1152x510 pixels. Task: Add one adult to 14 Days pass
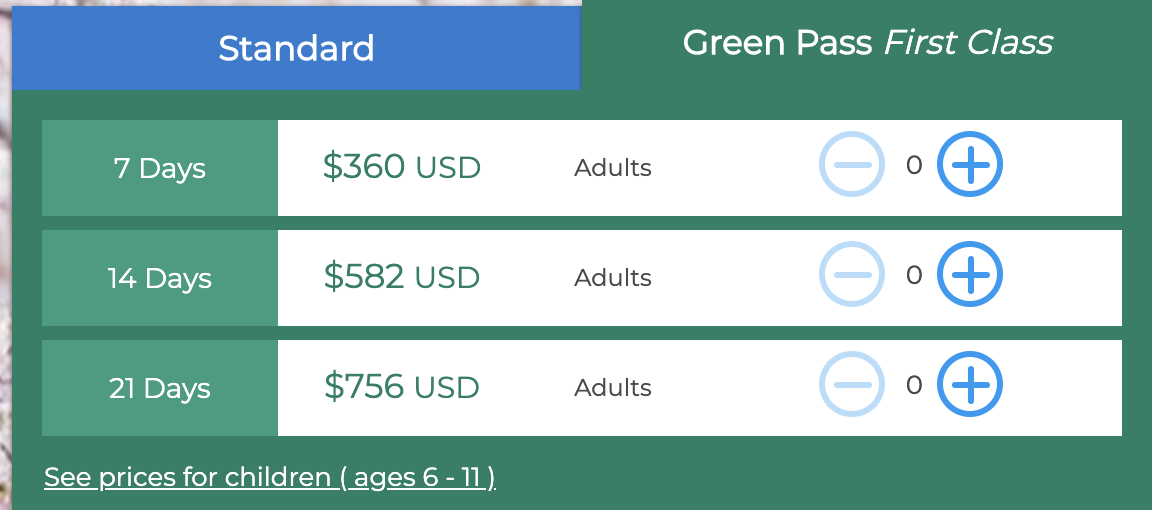(x=970, y=274)
